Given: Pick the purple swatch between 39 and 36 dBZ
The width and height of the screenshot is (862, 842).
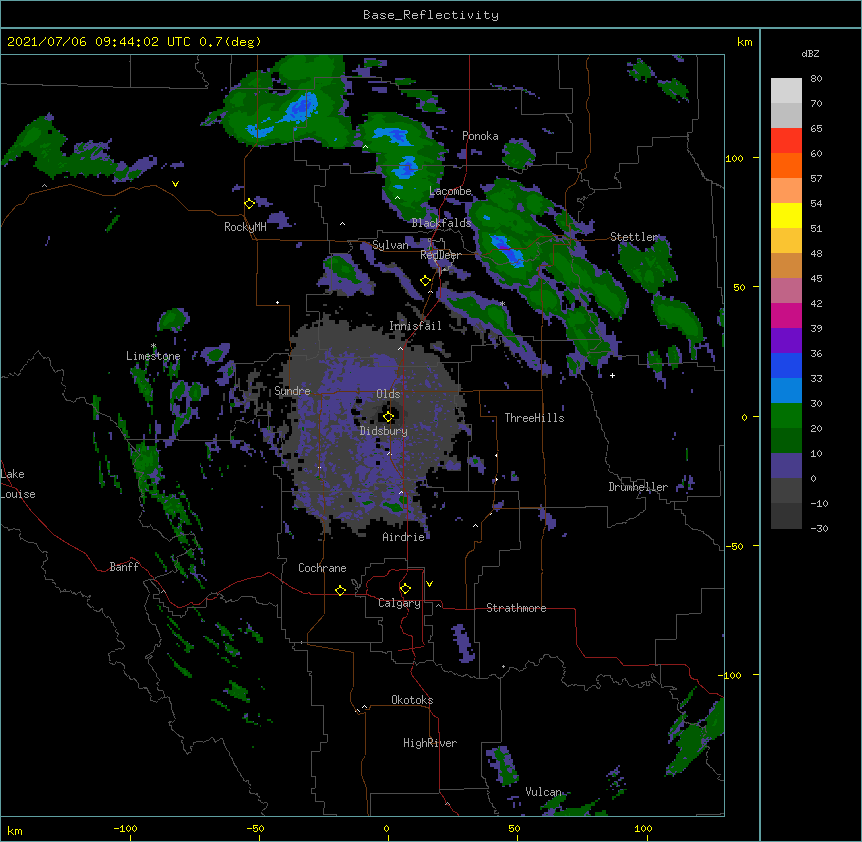Looking at the screenshot, I should (786, 340).
